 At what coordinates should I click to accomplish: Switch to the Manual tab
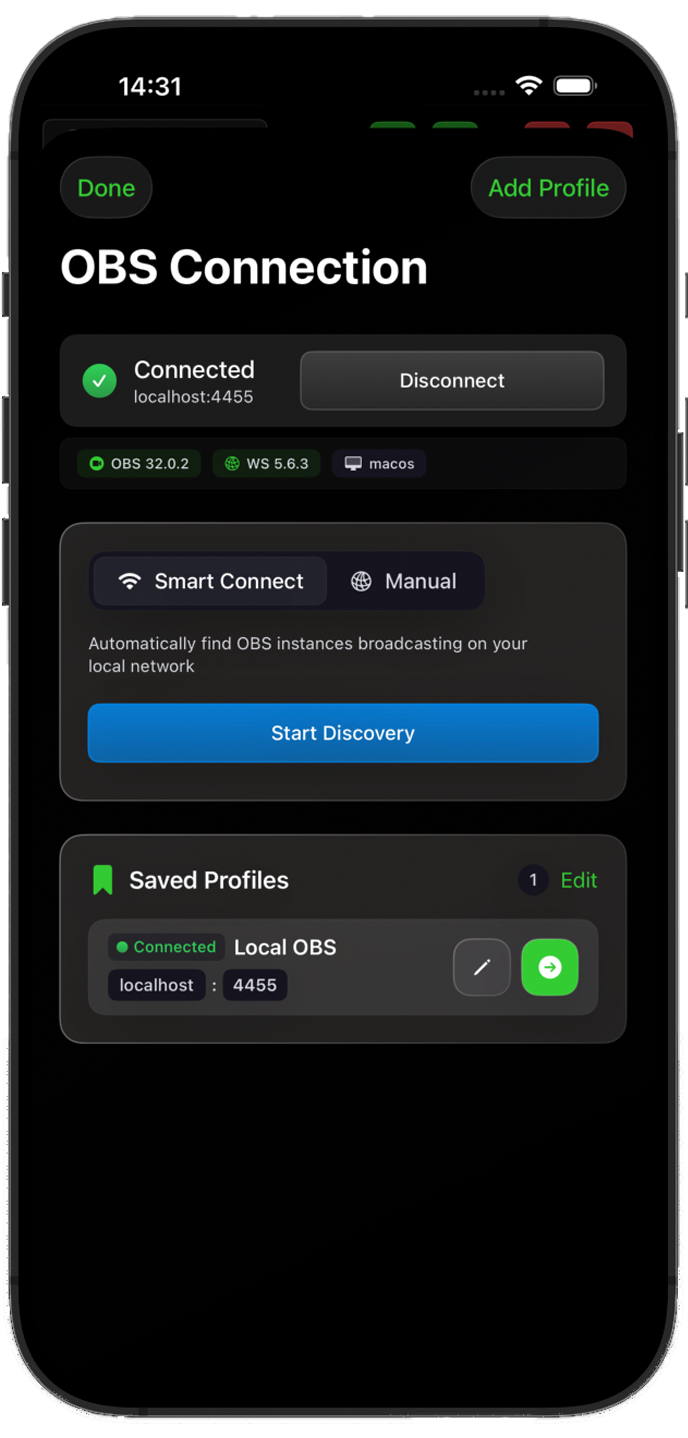point(405,581)
